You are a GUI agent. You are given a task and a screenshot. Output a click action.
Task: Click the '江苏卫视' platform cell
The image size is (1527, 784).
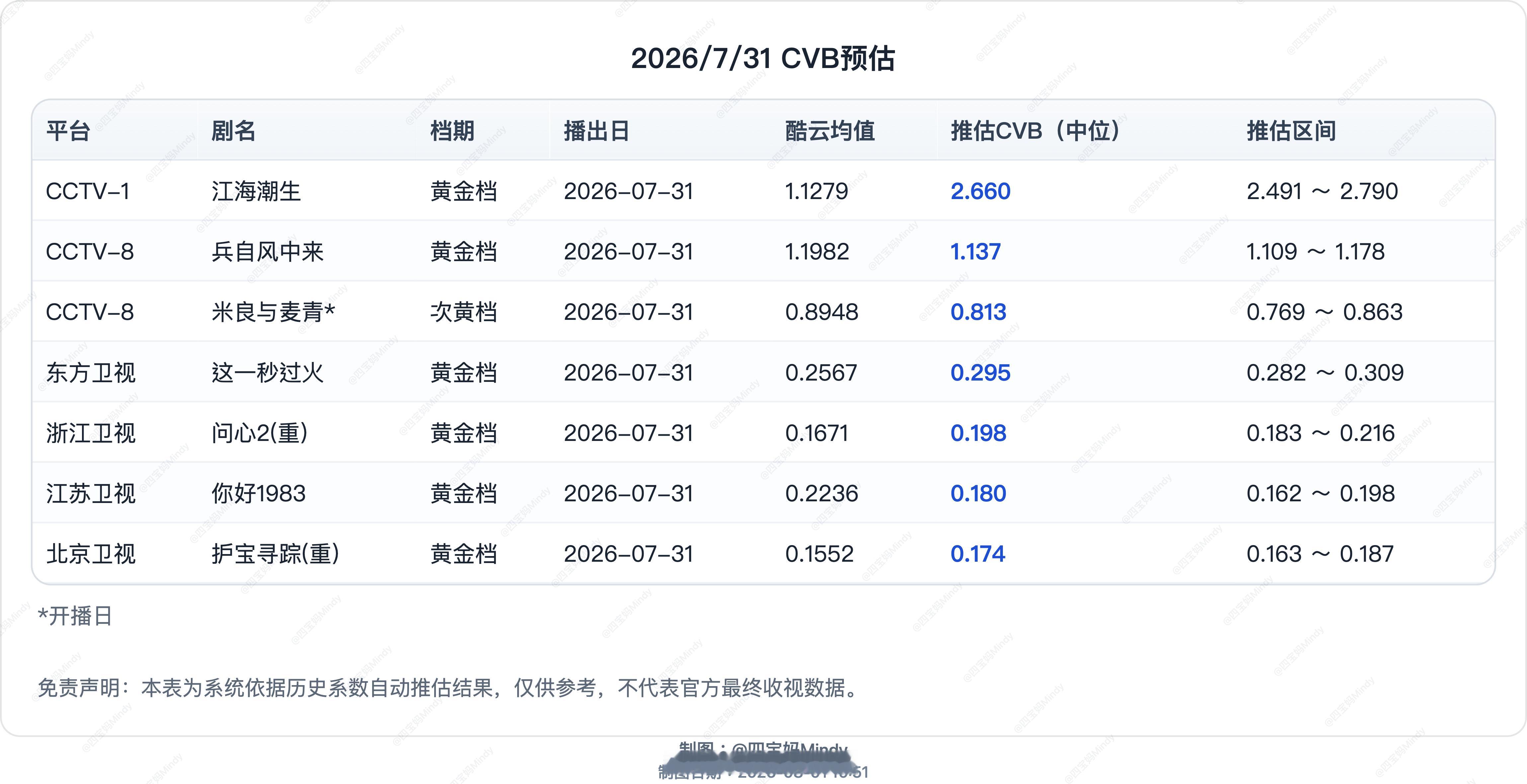(91, 494)
